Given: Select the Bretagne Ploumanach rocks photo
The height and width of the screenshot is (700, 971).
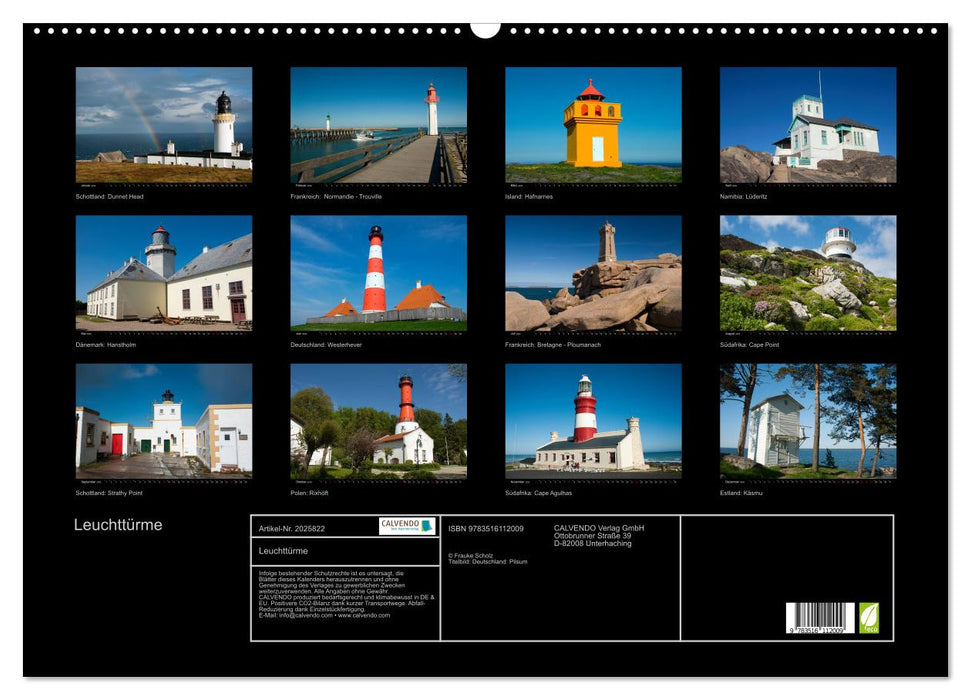Looking at the screenshot, I should pyautogui.click(x=593, y=273).
